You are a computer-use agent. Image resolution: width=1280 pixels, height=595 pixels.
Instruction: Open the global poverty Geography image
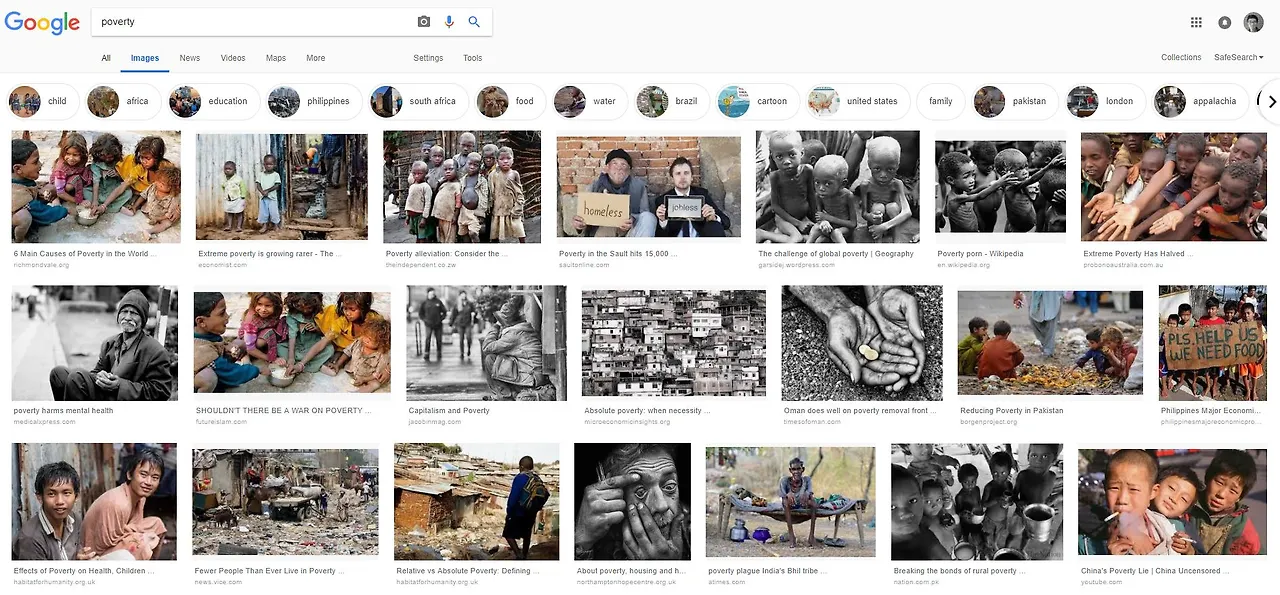pyautogui.click(x=838, y=187)
